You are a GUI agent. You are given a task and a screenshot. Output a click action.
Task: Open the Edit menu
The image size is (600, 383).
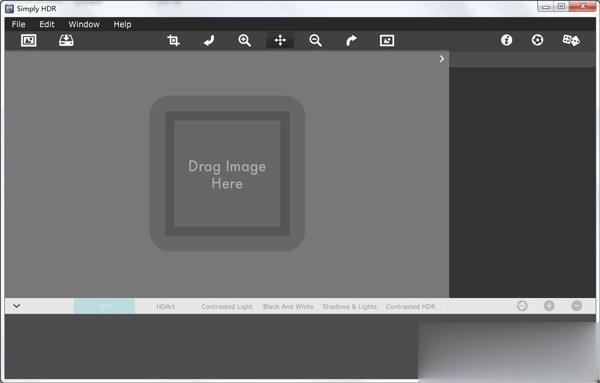pos(47,24)
